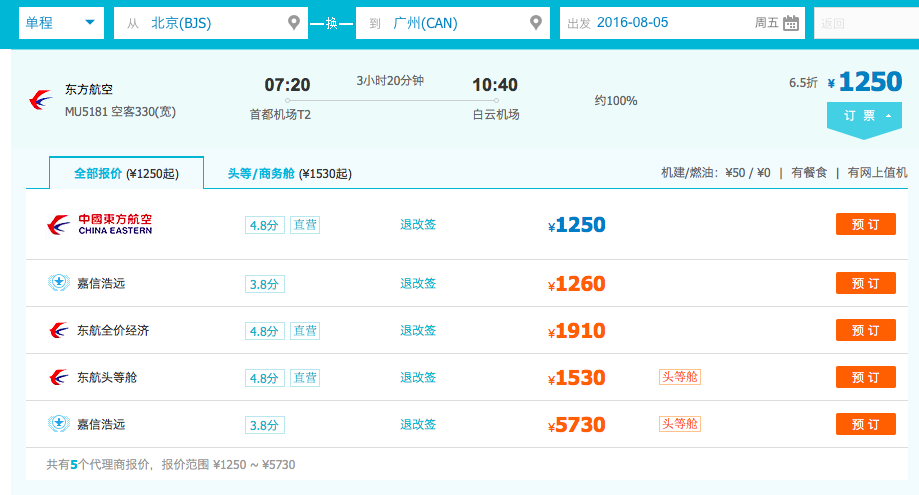
Task: Click the location pin in destination field
Action: [536, 23]
